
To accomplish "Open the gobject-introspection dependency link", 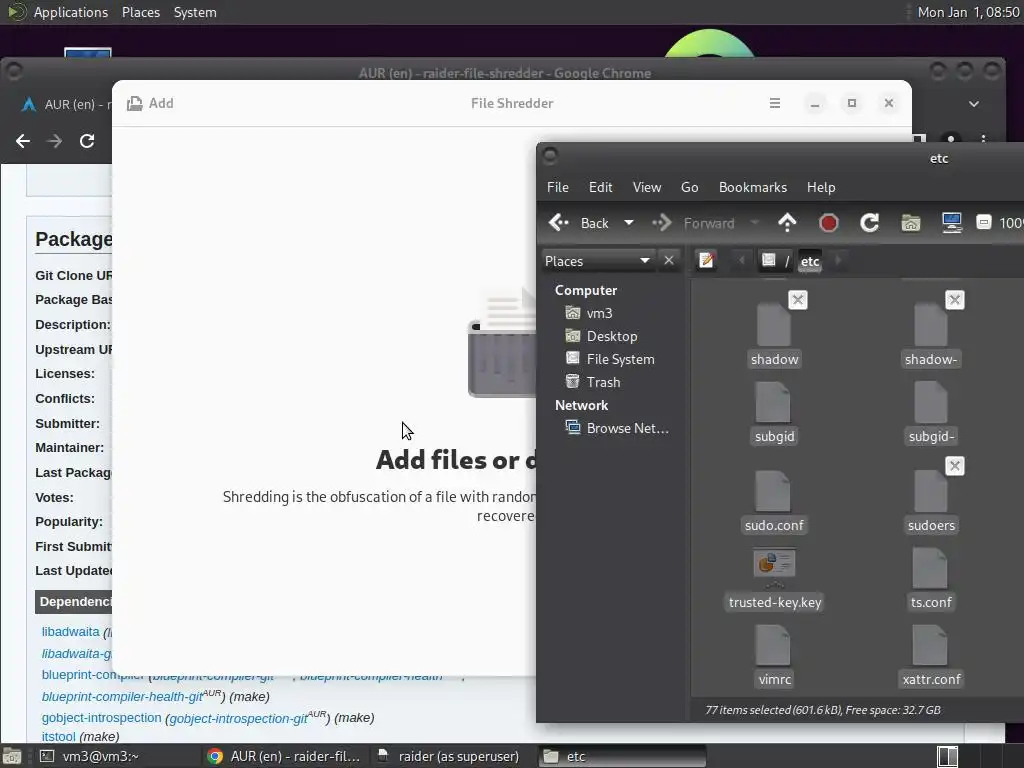I will pos(101,718).
